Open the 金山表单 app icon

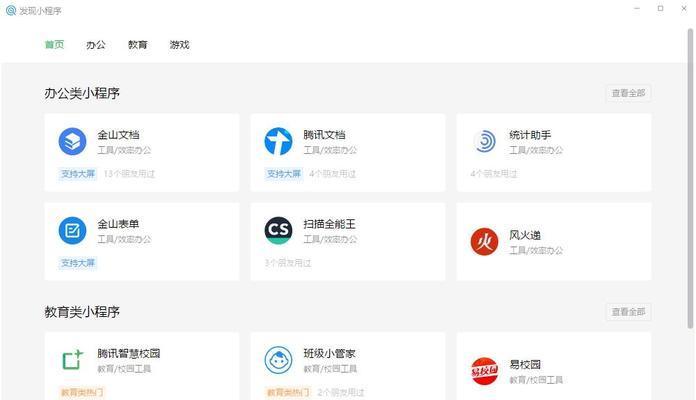(x=72, y=230)
